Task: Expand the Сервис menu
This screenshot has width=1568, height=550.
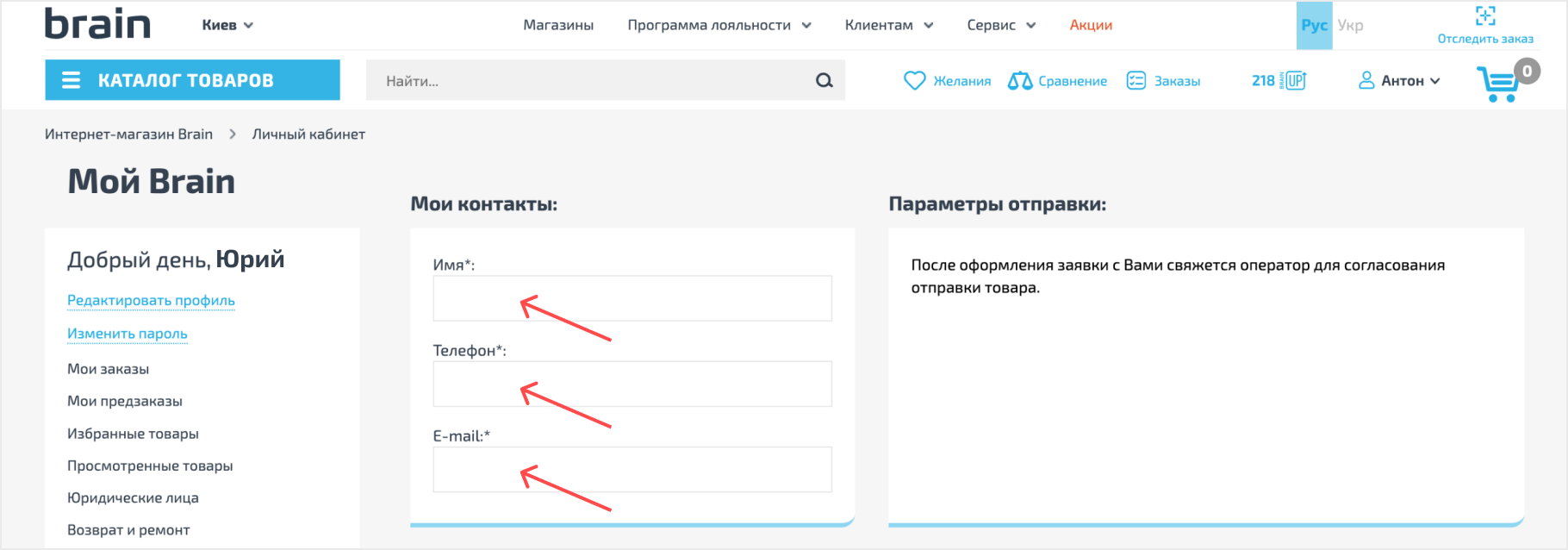Action: (x=1001, y=25)
